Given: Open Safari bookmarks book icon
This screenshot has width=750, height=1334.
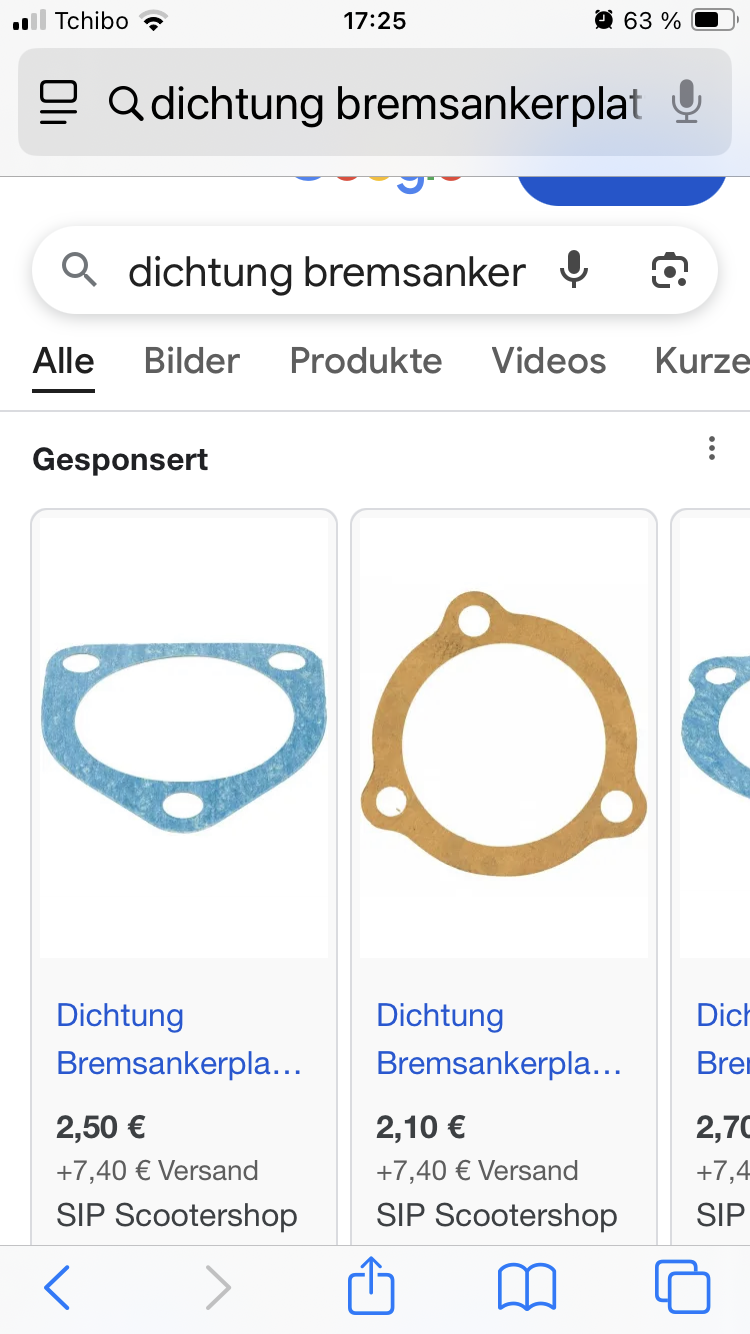Looking at the screenshot, I should pyautogui.click(x=527, y=1287).
